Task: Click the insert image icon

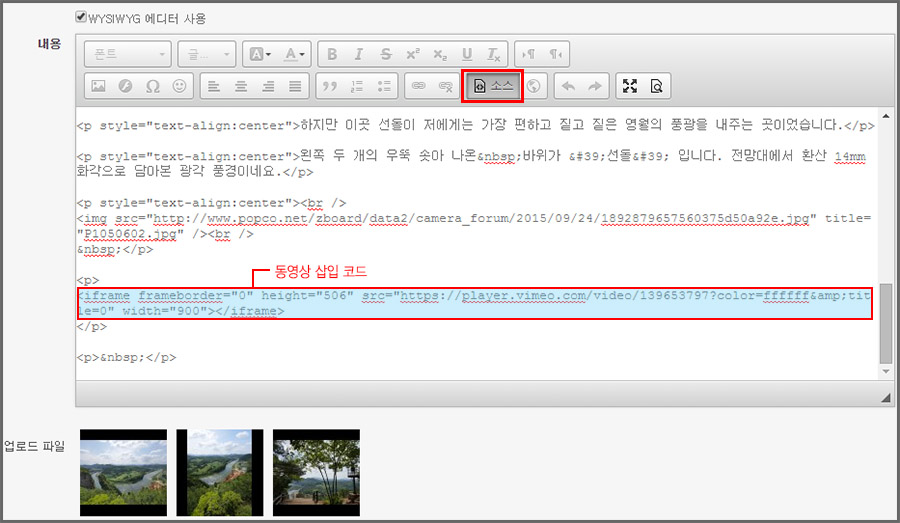Action: point(98,86)
